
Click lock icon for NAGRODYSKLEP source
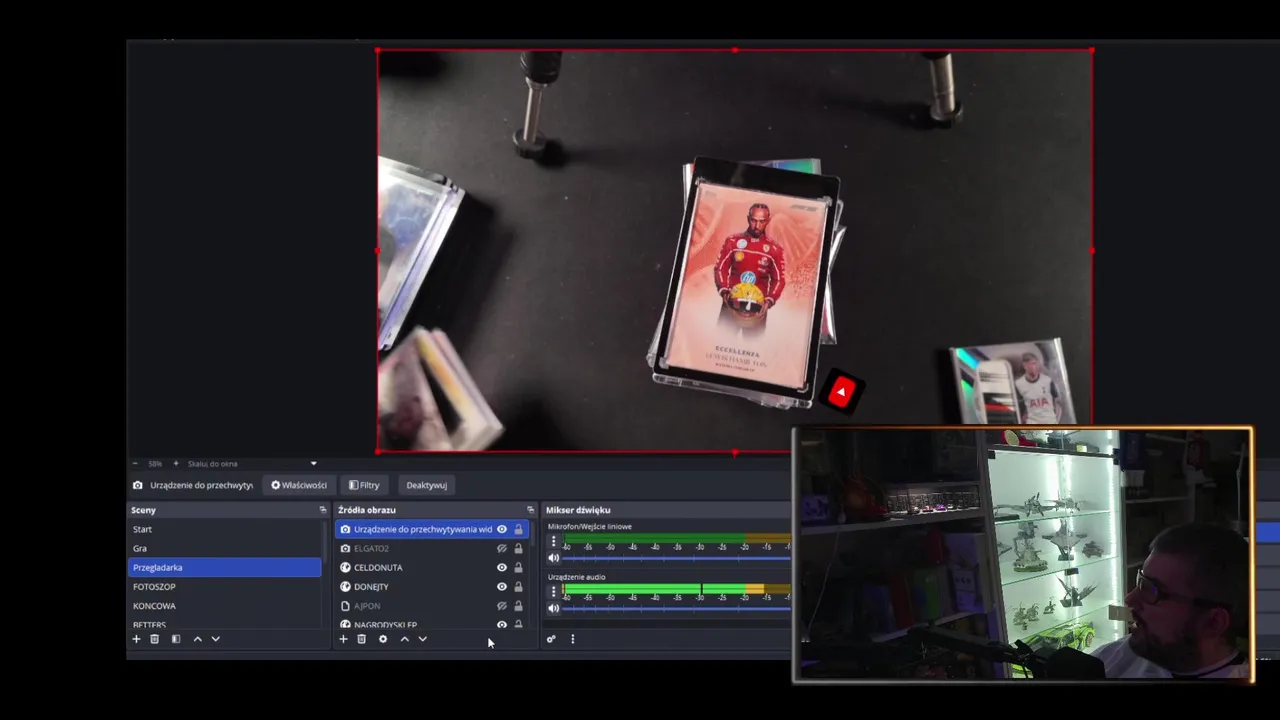(518, 624)
